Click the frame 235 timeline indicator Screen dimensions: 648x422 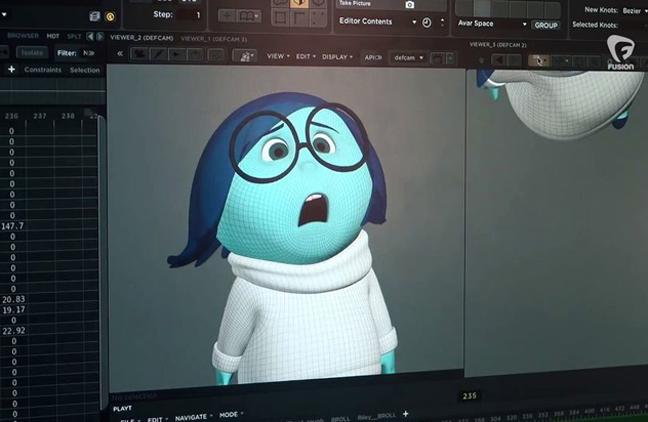tap(469, 396)
